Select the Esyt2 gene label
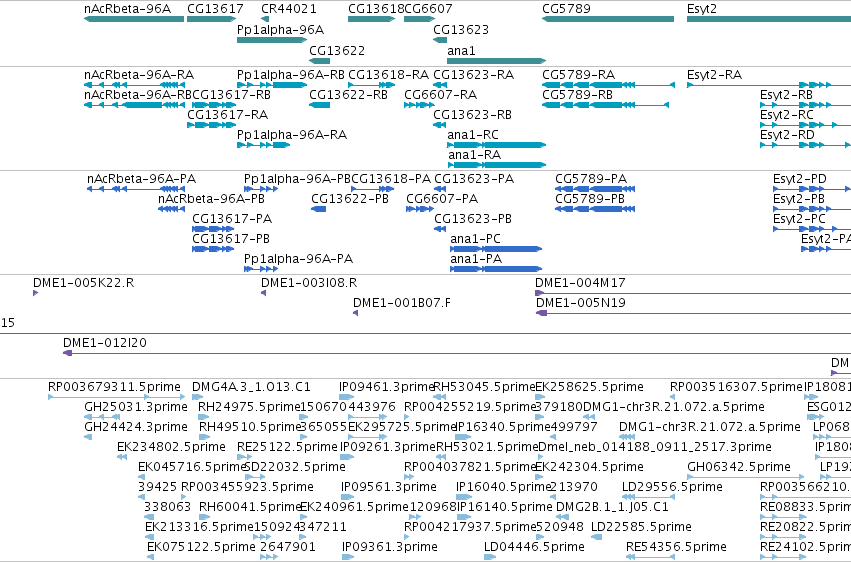 click(x=702, y=9)
